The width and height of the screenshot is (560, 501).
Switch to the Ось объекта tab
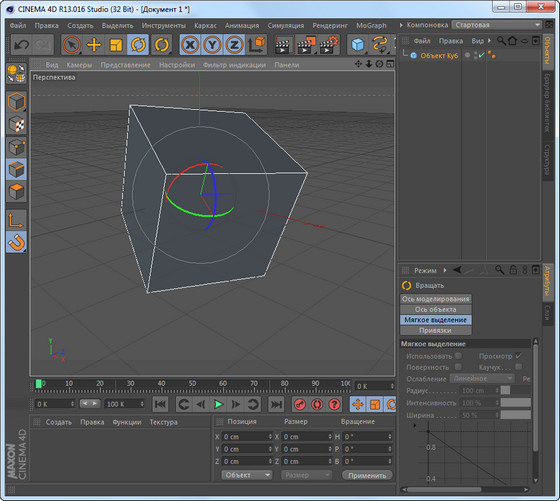435,309
